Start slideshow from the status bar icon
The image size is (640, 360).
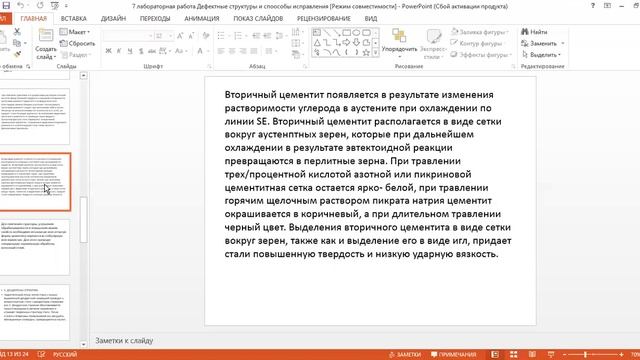(x=551, y=354)
